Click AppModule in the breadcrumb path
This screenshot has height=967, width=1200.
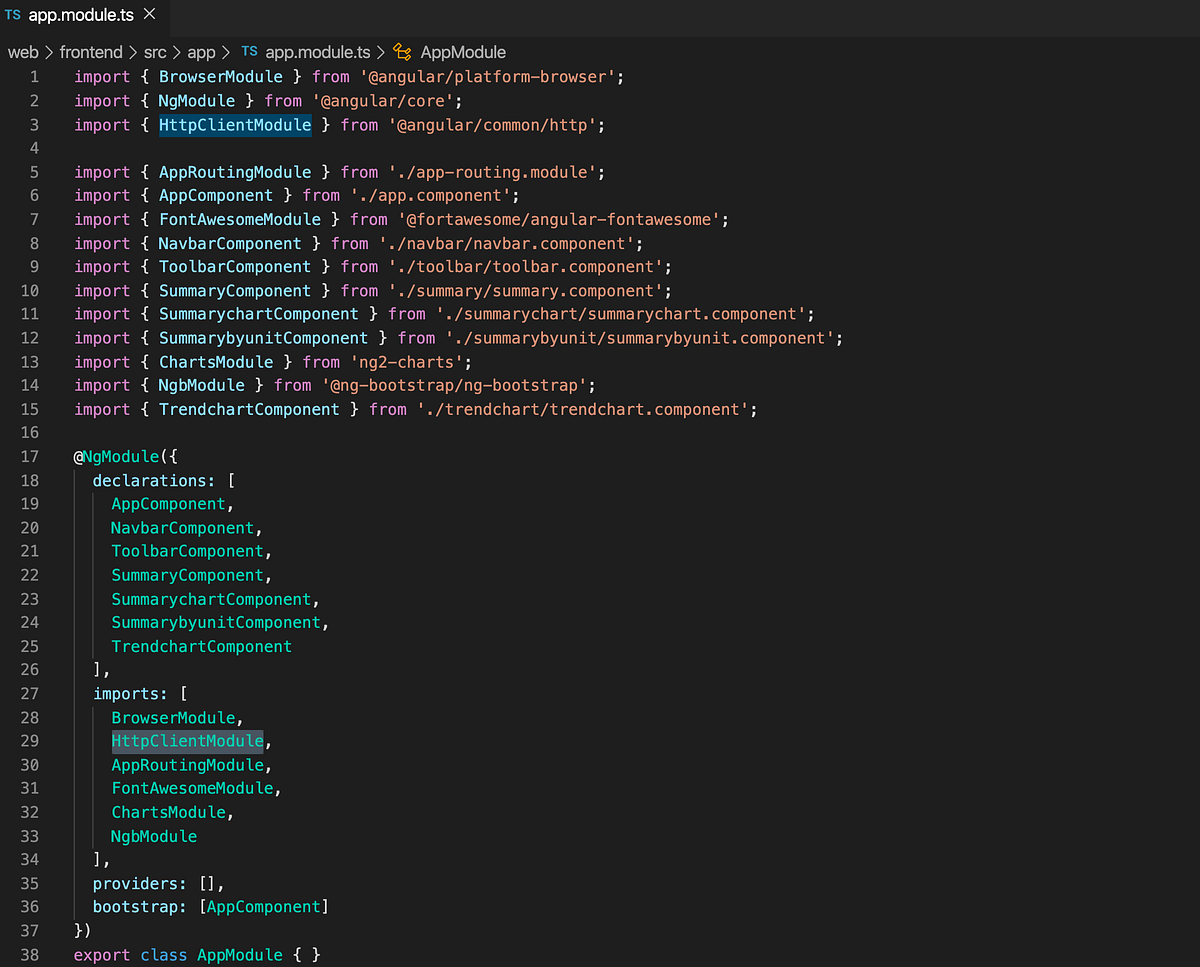[463, 51]
